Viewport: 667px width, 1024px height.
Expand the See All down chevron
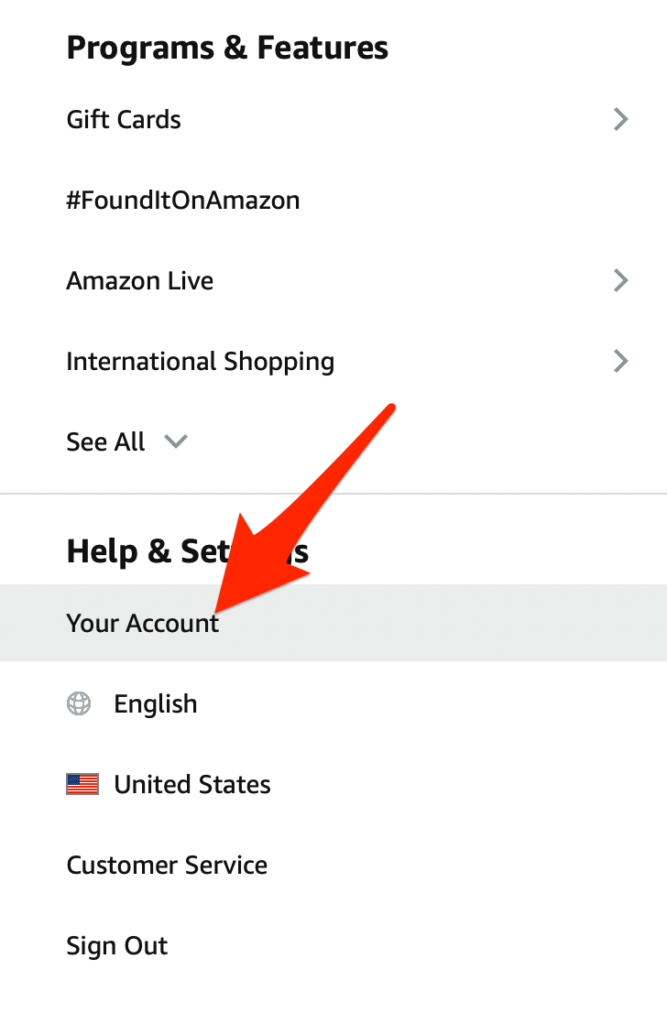(x=176, y=442)
